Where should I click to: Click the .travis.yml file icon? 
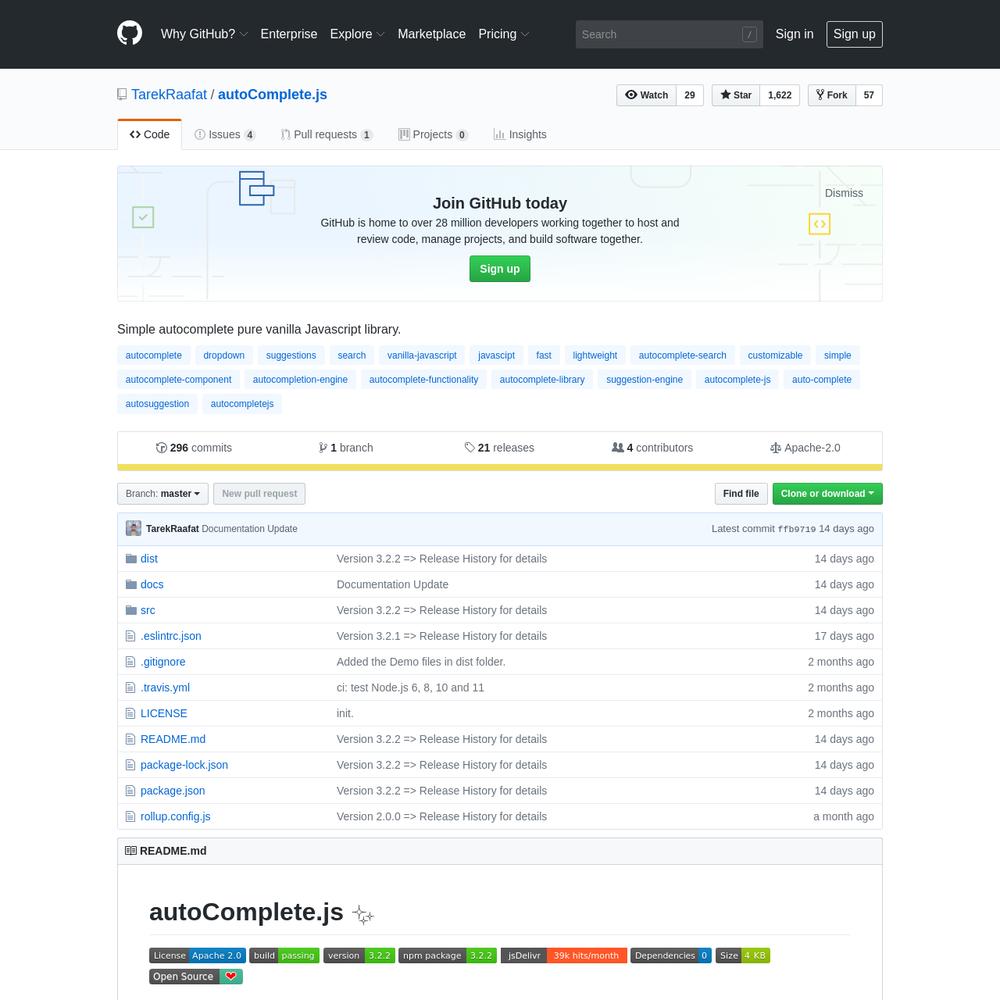pos(131,688)
